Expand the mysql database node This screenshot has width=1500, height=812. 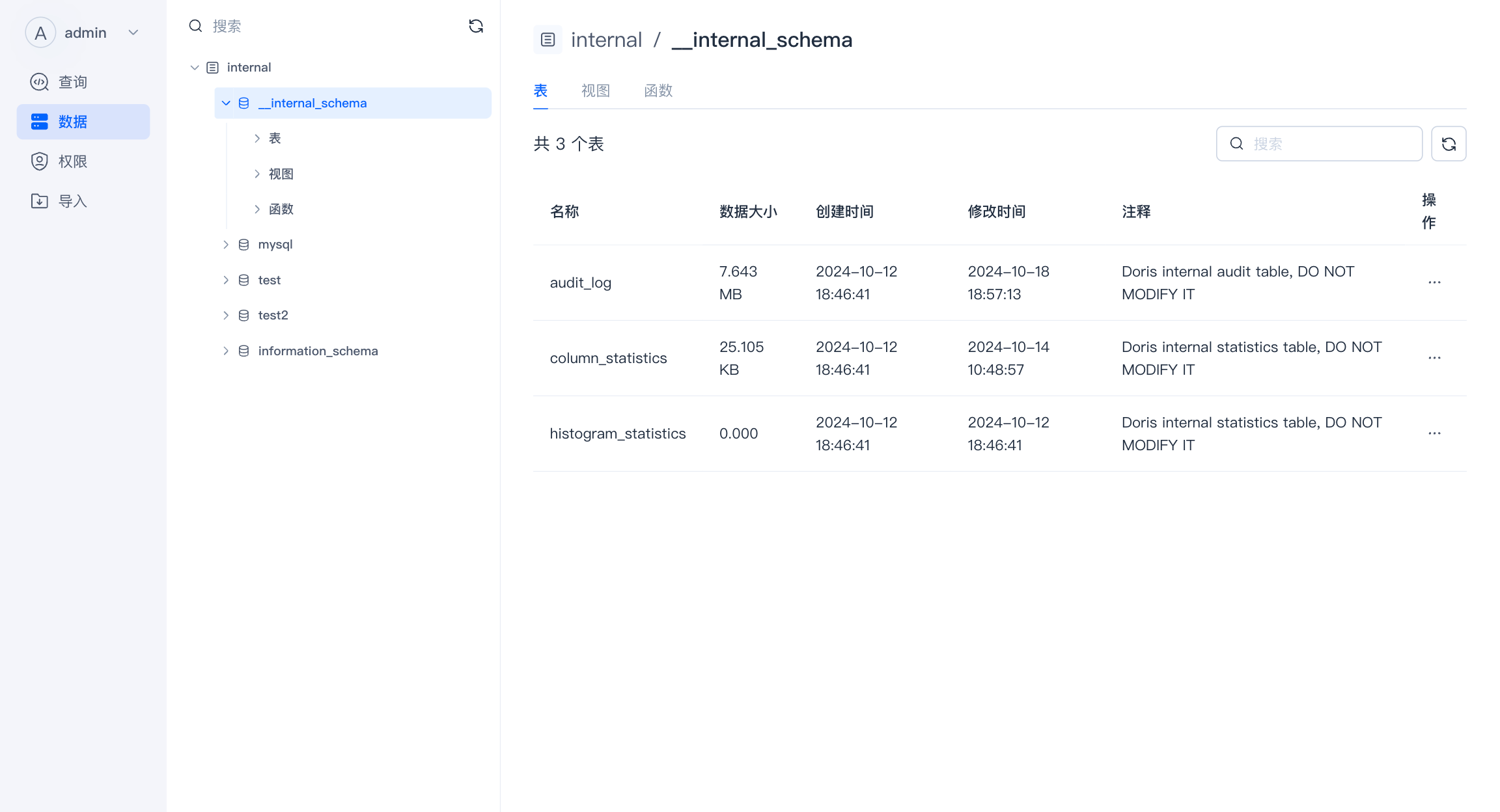[x=226, y=244]
